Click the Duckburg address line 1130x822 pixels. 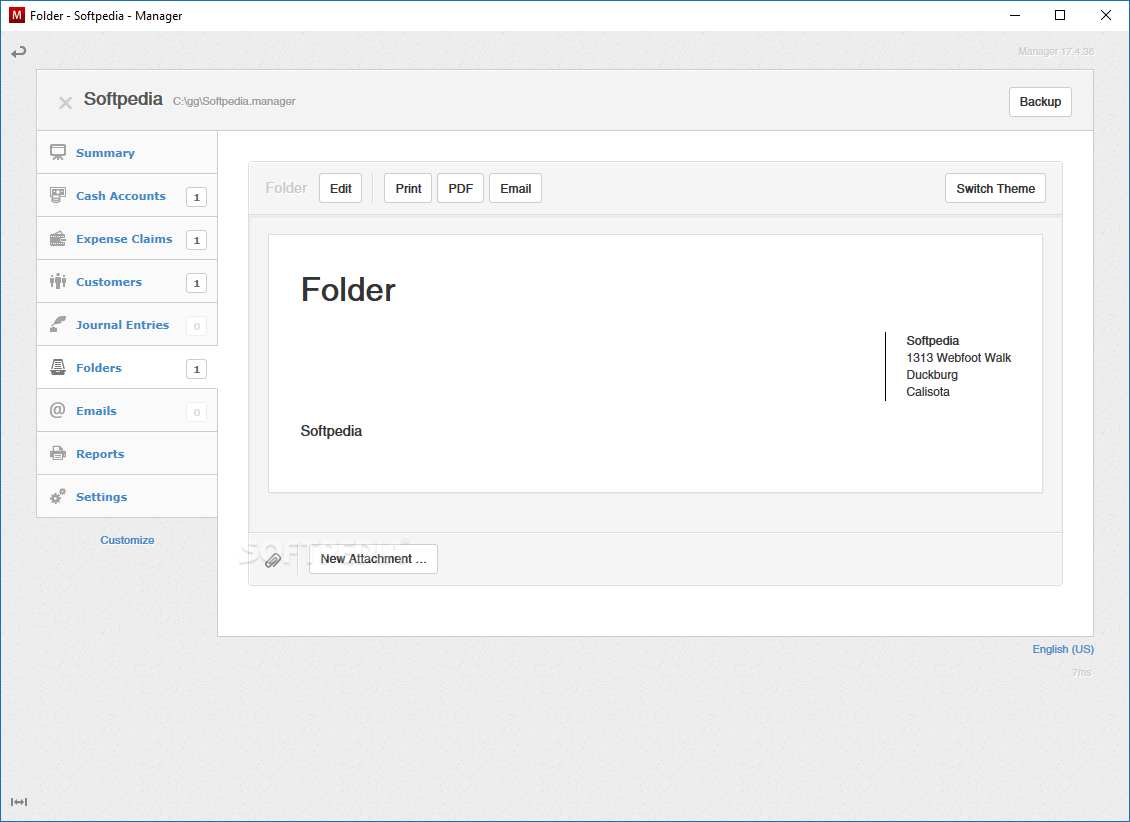tap(932, 375)
